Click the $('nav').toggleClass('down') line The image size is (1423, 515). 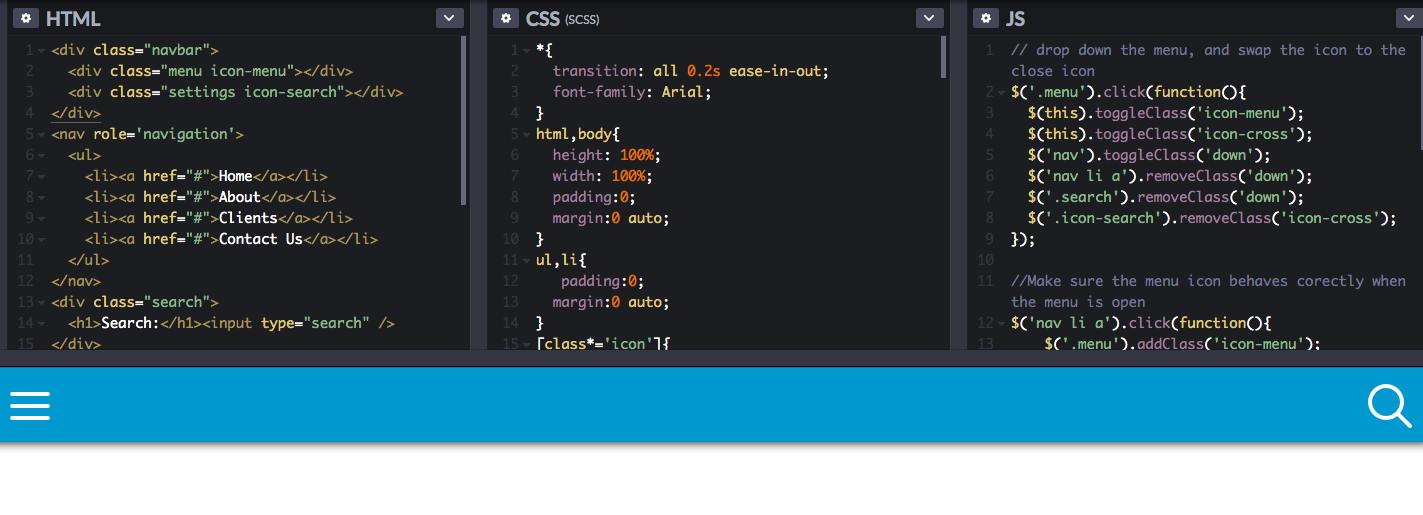1149,155
